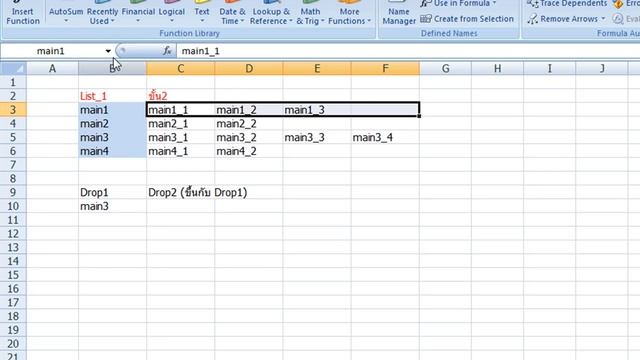Open the Lookup & Reference functions dropdown
The width and height of the screenshot is (640, 360).
coord(271,13)
